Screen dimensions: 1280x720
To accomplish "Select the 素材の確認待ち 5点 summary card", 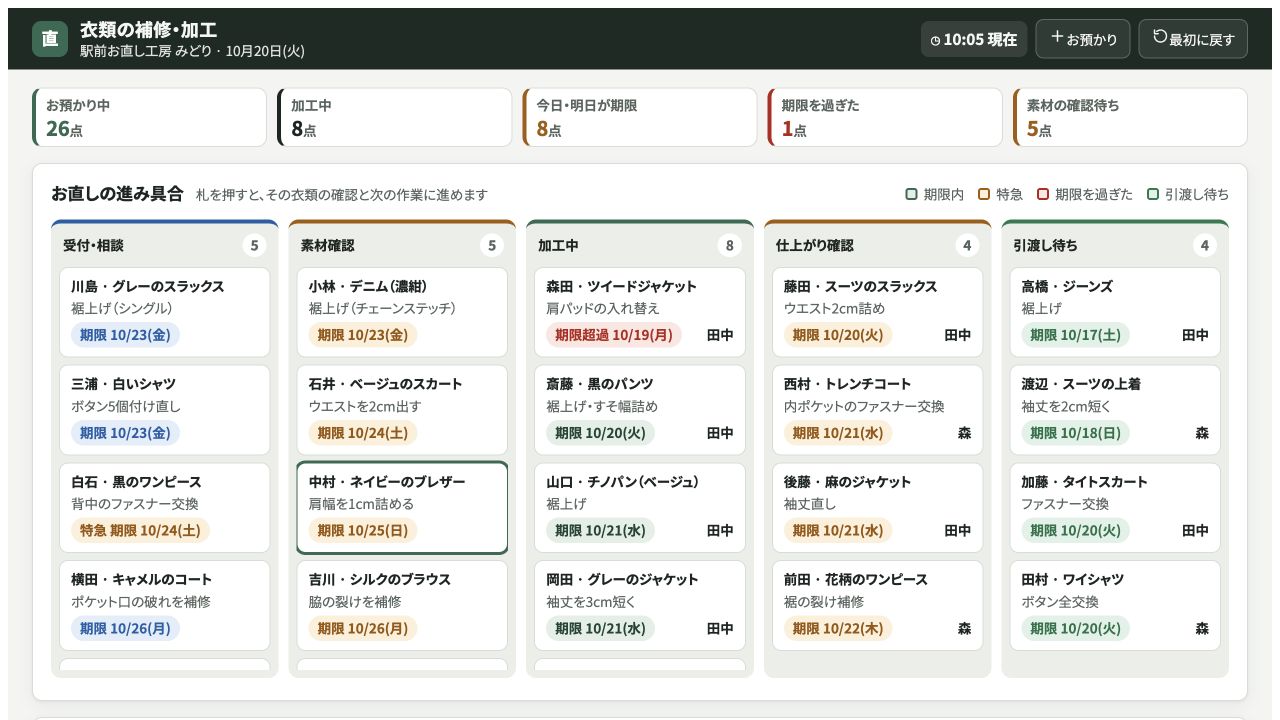I will coord(1130,117).
